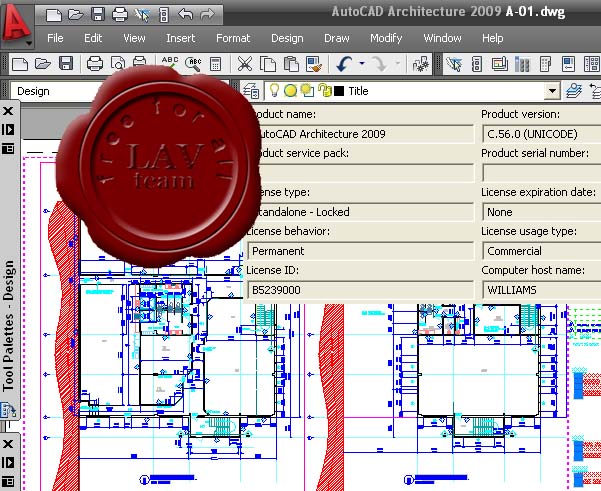
Task: Open the AutoCAD application menu logo
Action: point(15,23)
